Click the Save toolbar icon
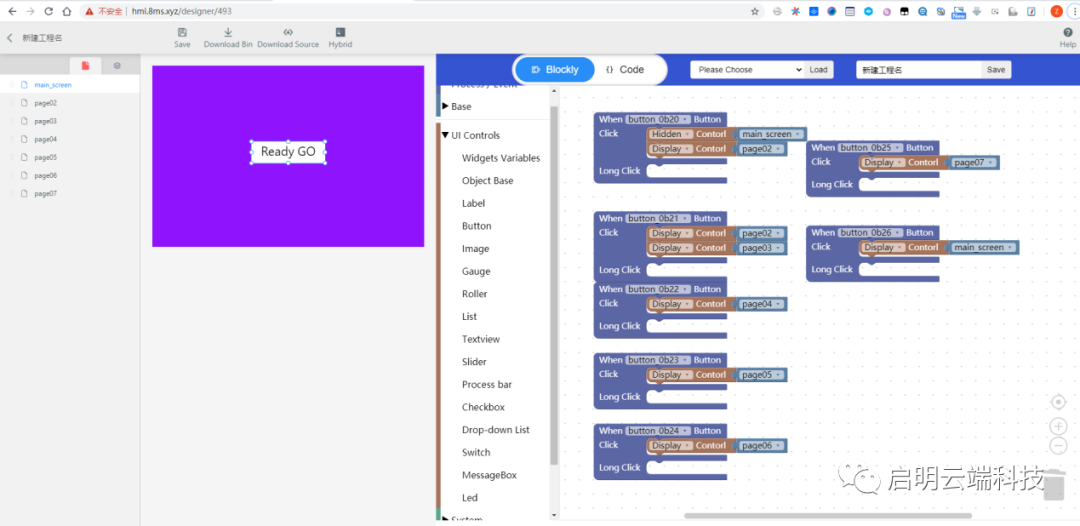The image size is (1080, 526). click(182, 32)
